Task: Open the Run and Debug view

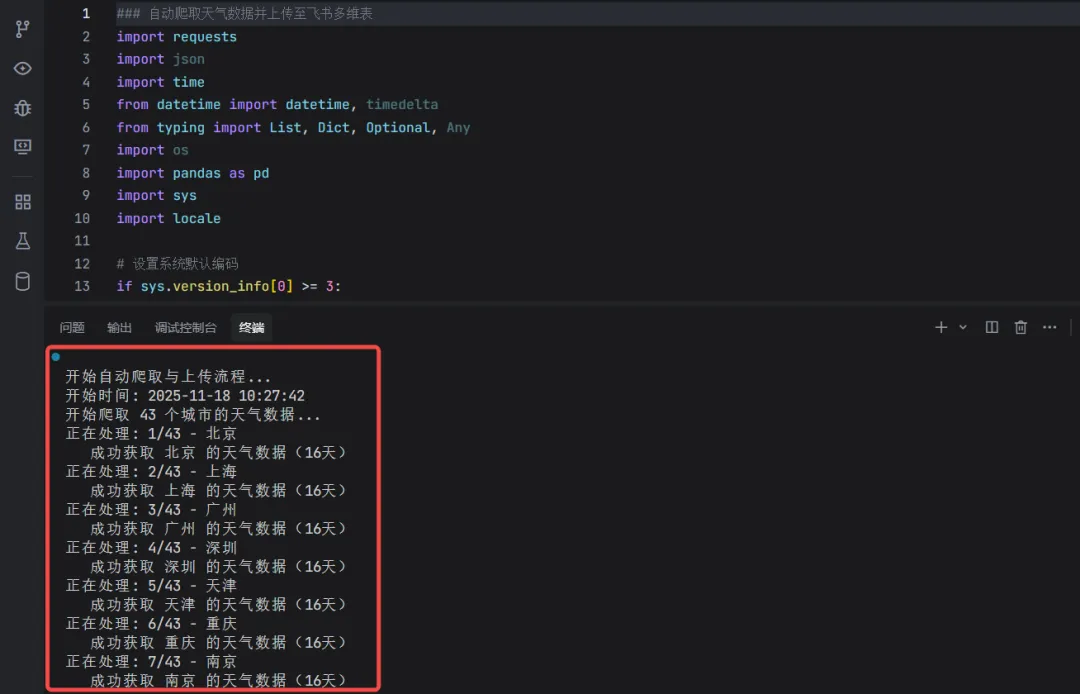Action: point(22,108)
